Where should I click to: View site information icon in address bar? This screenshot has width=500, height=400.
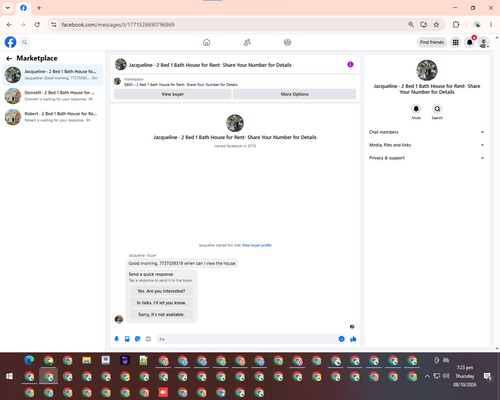pos(54,24)
